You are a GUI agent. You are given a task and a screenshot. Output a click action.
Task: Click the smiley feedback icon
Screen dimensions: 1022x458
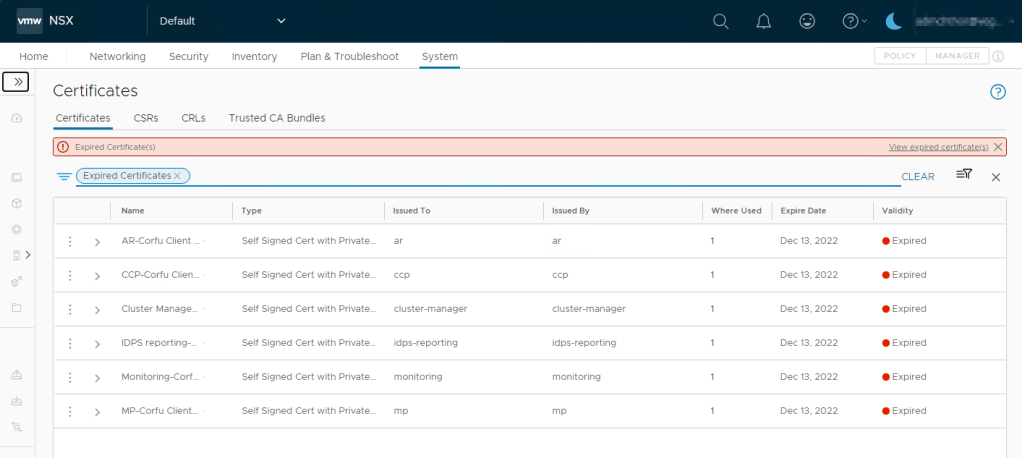(807, 21)
